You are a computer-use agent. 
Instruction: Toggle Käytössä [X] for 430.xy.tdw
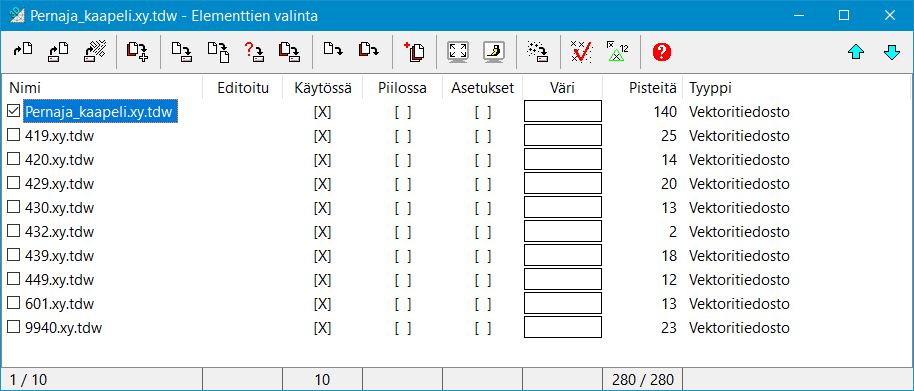(x=322, y=207)
